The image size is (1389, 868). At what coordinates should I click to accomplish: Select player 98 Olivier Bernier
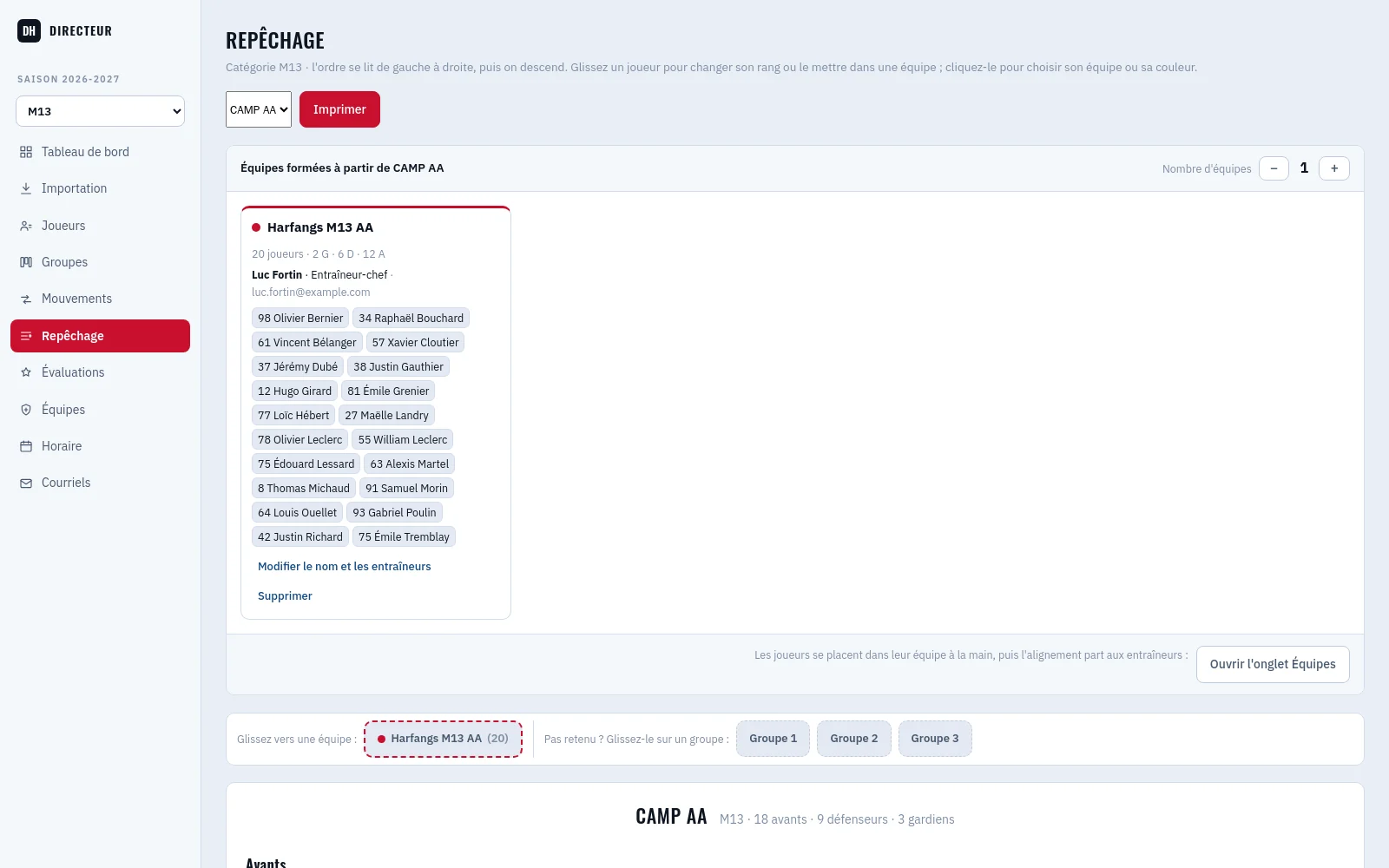[300, 319]
